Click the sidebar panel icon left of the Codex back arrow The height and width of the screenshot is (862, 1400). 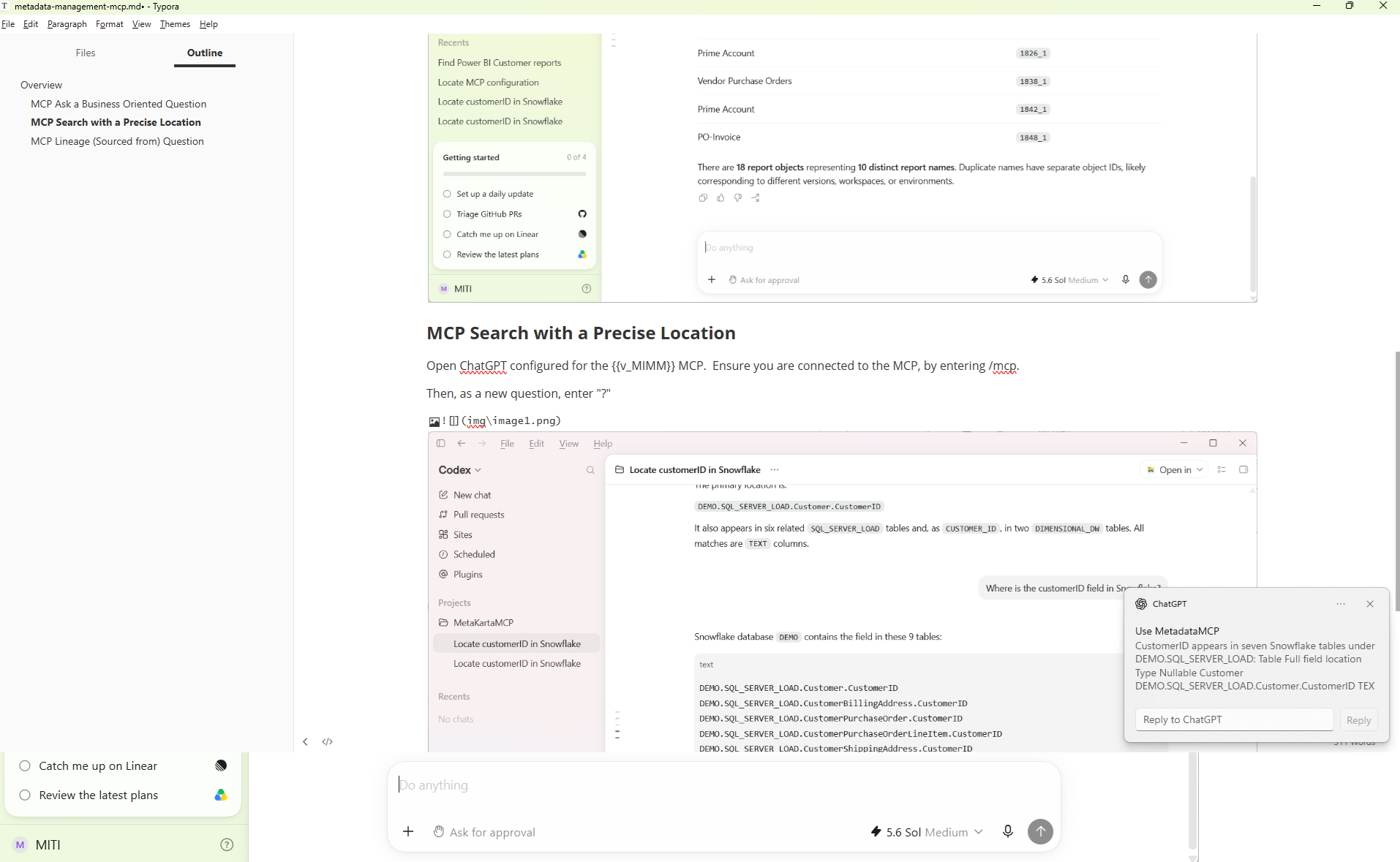(440, 443)
